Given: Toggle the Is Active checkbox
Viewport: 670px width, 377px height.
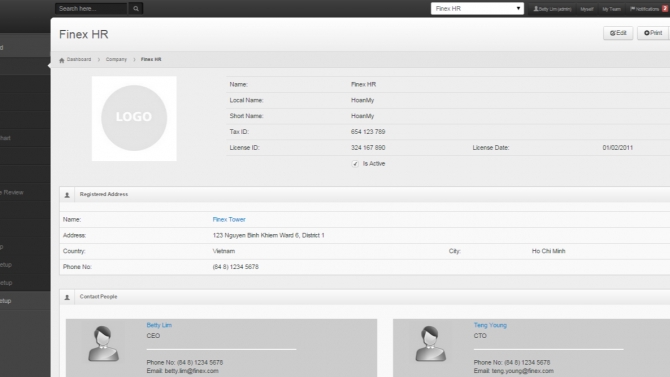Looking at the screenshot, I should click(355, 164).
